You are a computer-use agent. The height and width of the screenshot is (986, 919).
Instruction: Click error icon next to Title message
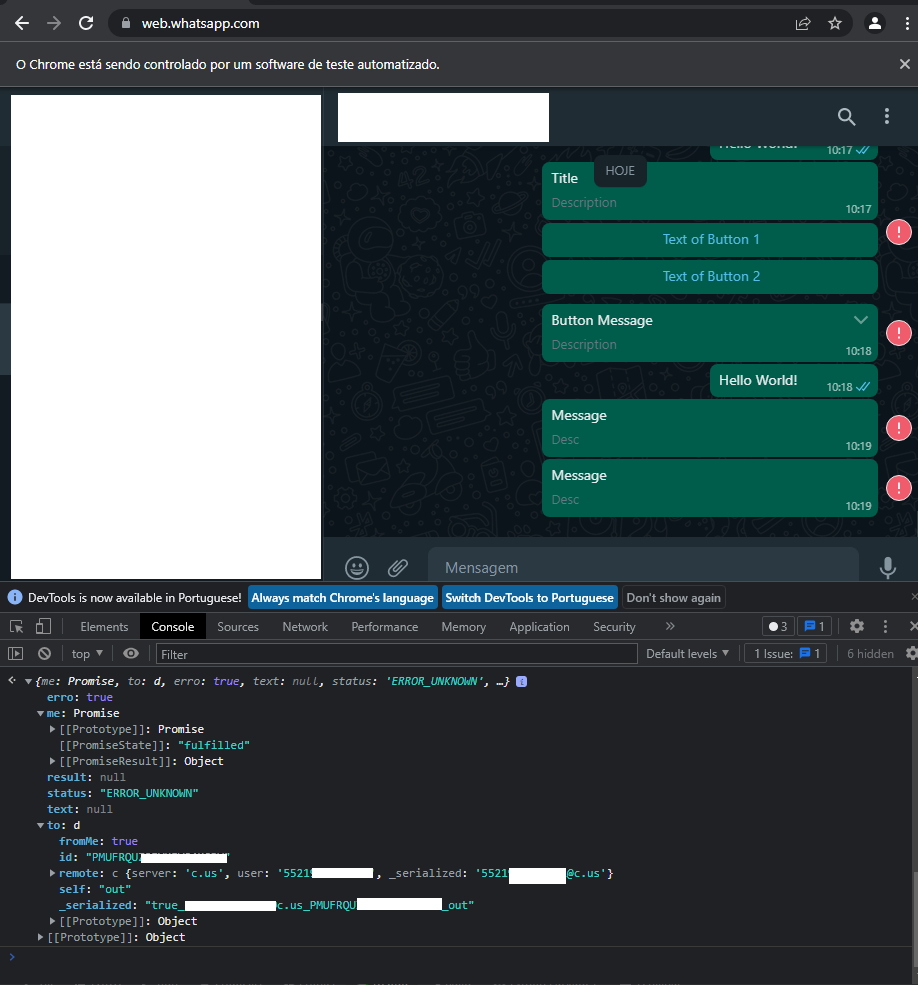click(x=898, y=232)
